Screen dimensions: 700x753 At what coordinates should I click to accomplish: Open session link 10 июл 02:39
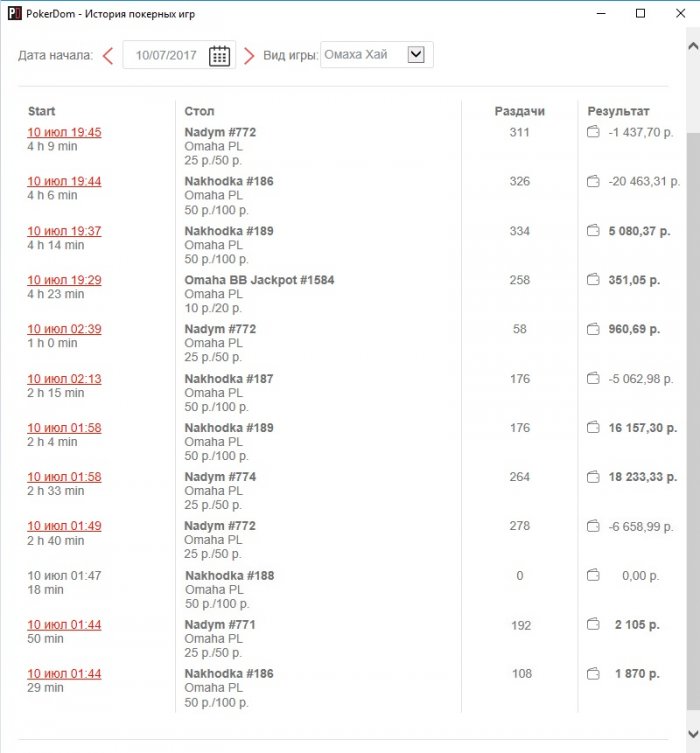64,329
